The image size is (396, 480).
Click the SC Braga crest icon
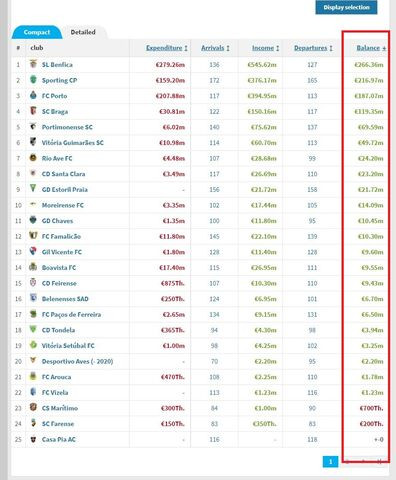click(33, 111)
